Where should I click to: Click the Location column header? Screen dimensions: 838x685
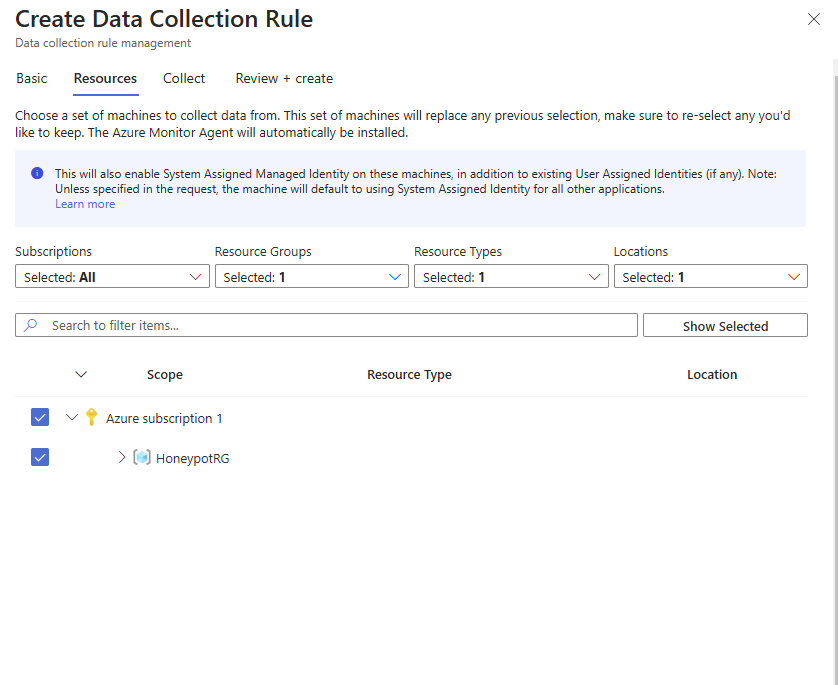(x=712, y=375)
